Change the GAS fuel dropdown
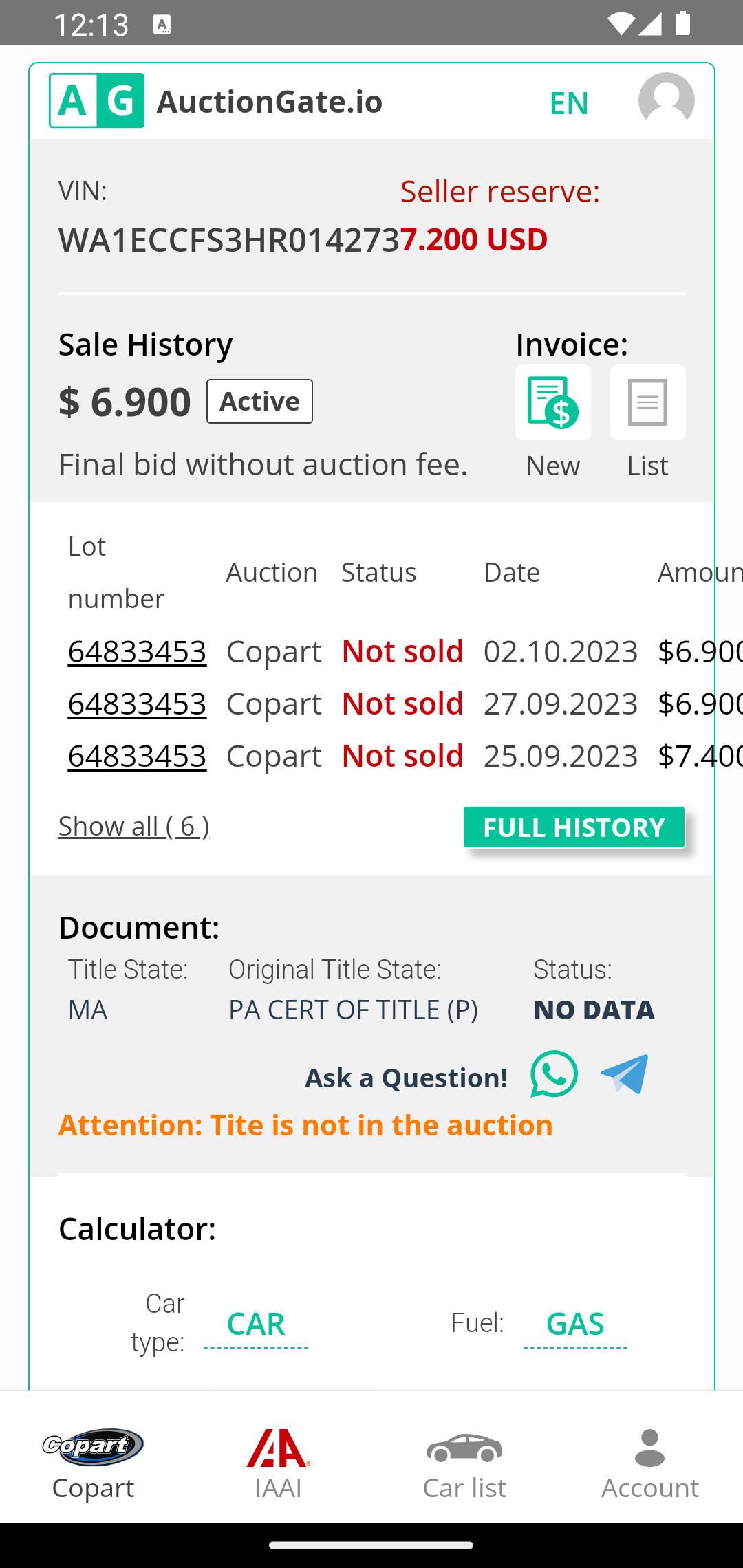 (x=575, y=1325)
